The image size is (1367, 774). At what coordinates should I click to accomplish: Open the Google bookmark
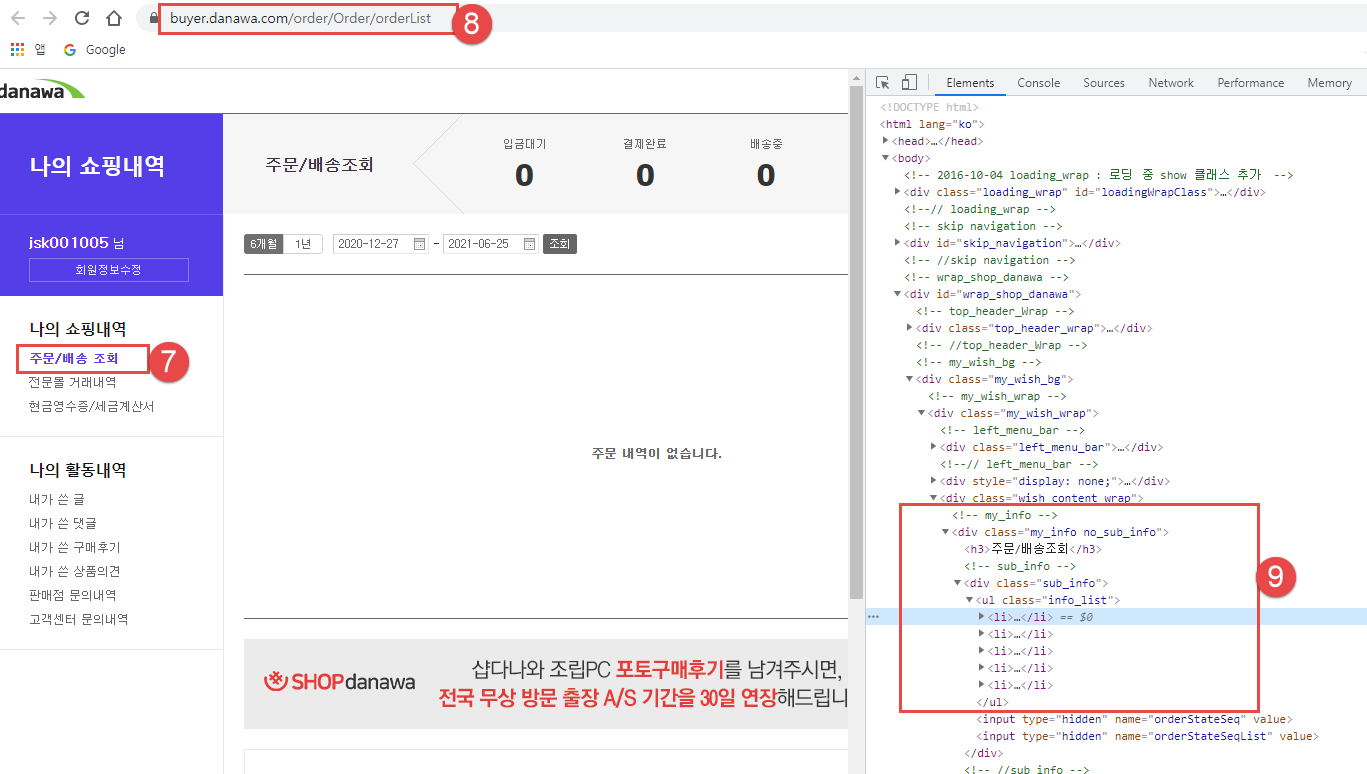95,49
